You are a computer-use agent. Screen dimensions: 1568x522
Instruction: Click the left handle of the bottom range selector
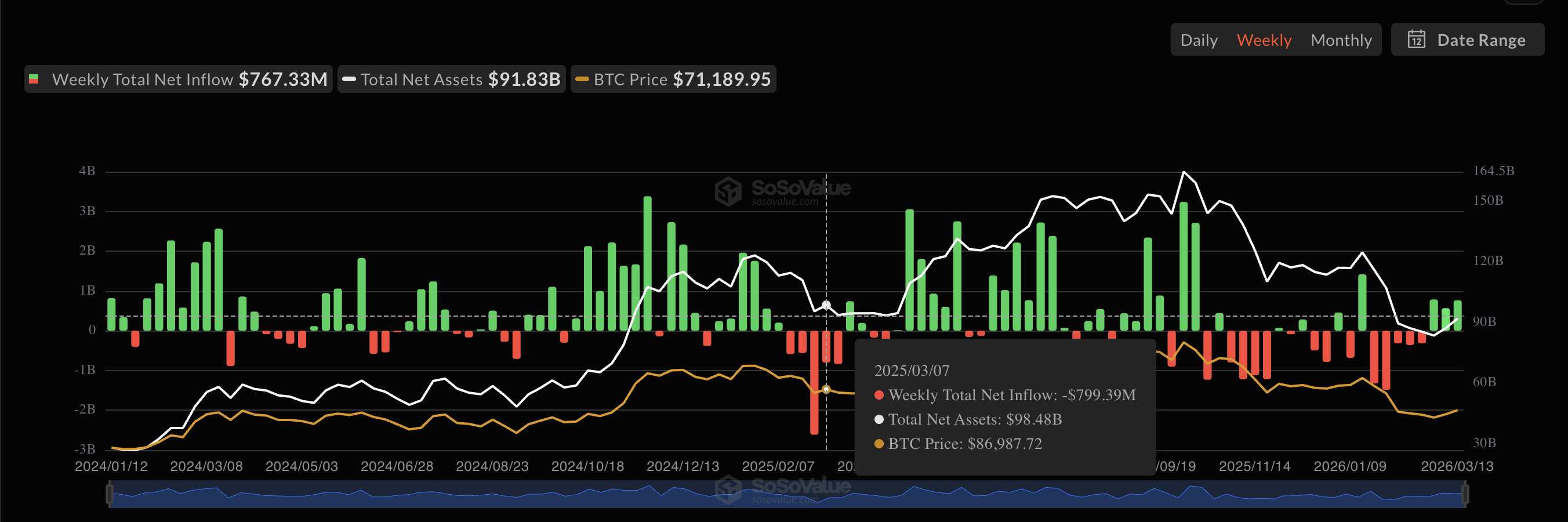pyautogui.click(x=110, y=495)
